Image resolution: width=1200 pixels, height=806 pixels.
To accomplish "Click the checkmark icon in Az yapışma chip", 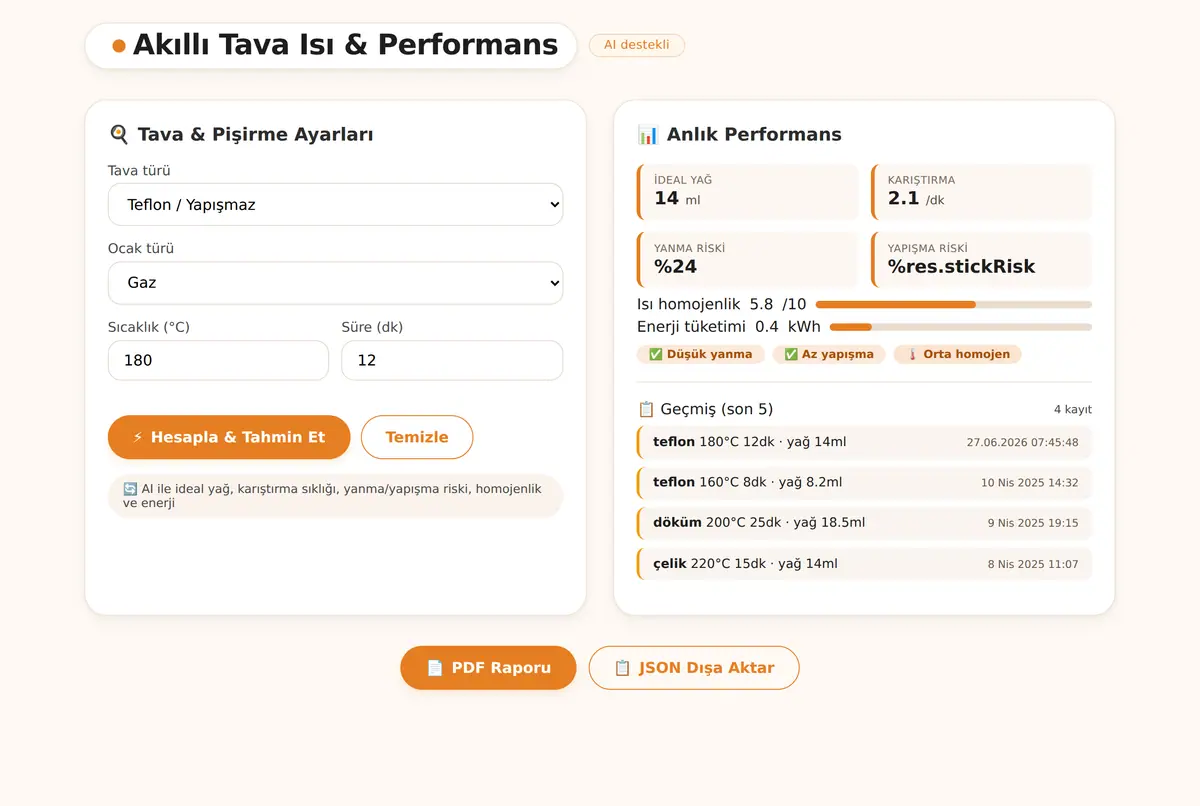I will [x=791, y=354].
